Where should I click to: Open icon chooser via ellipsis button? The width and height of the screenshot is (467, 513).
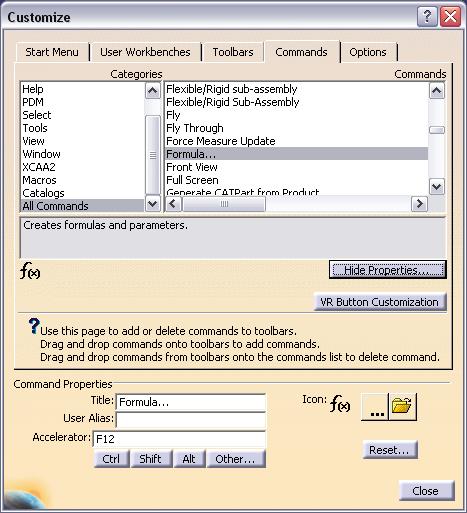(x=375, y=406)
